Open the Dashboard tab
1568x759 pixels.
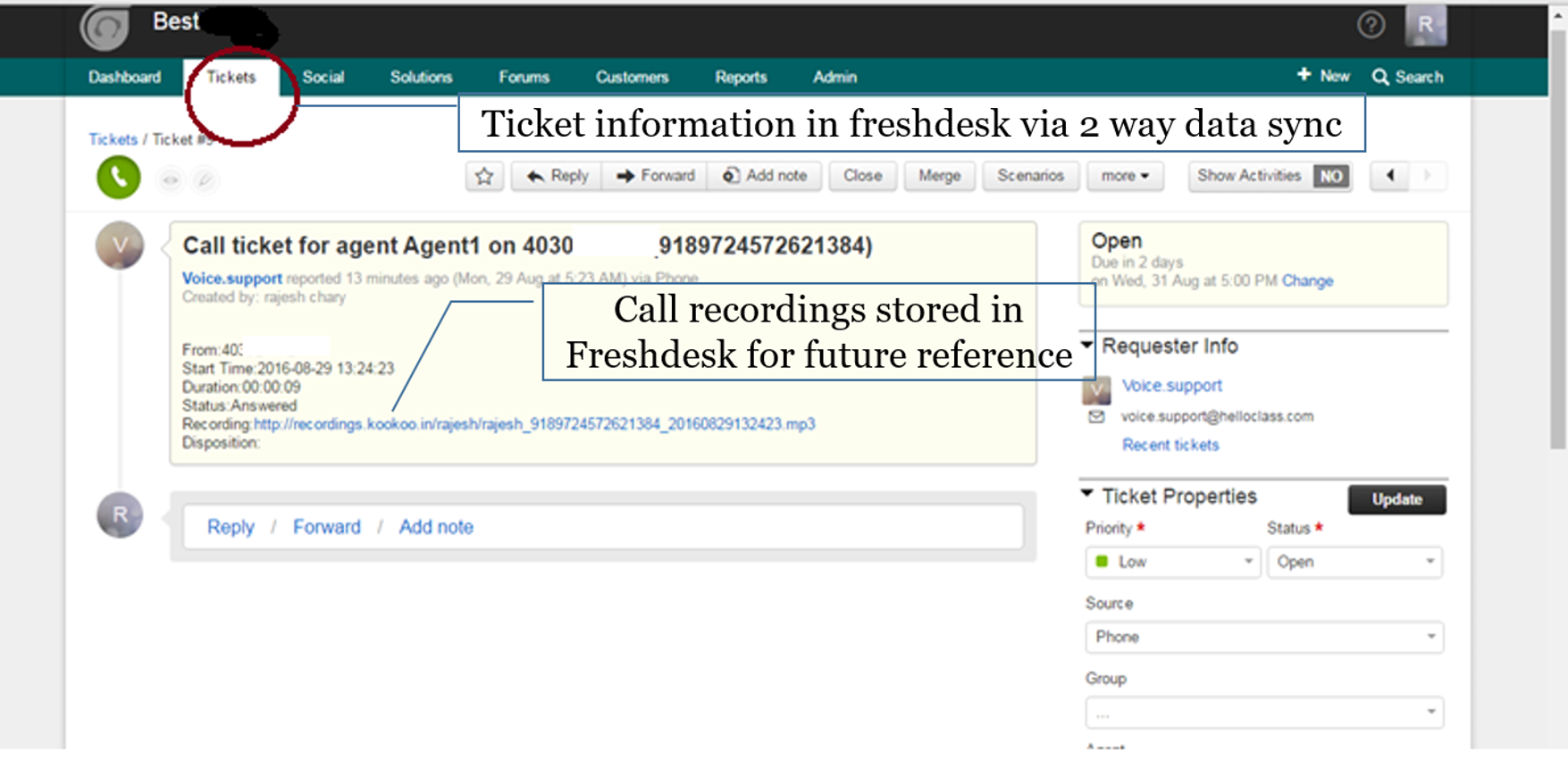124,77
